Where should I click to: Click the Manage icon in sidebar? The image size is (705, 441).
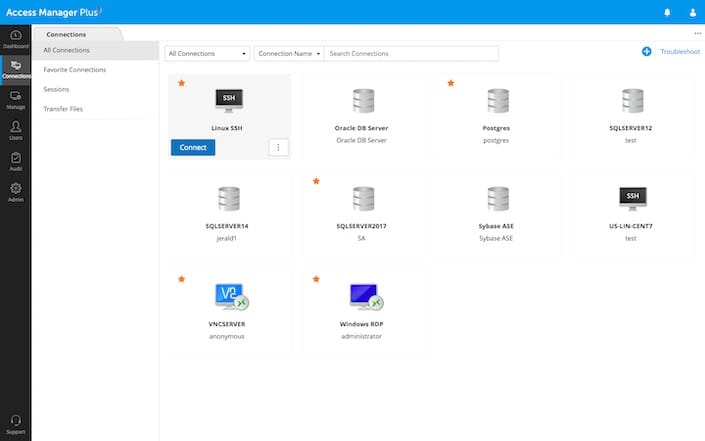(15, 99)
